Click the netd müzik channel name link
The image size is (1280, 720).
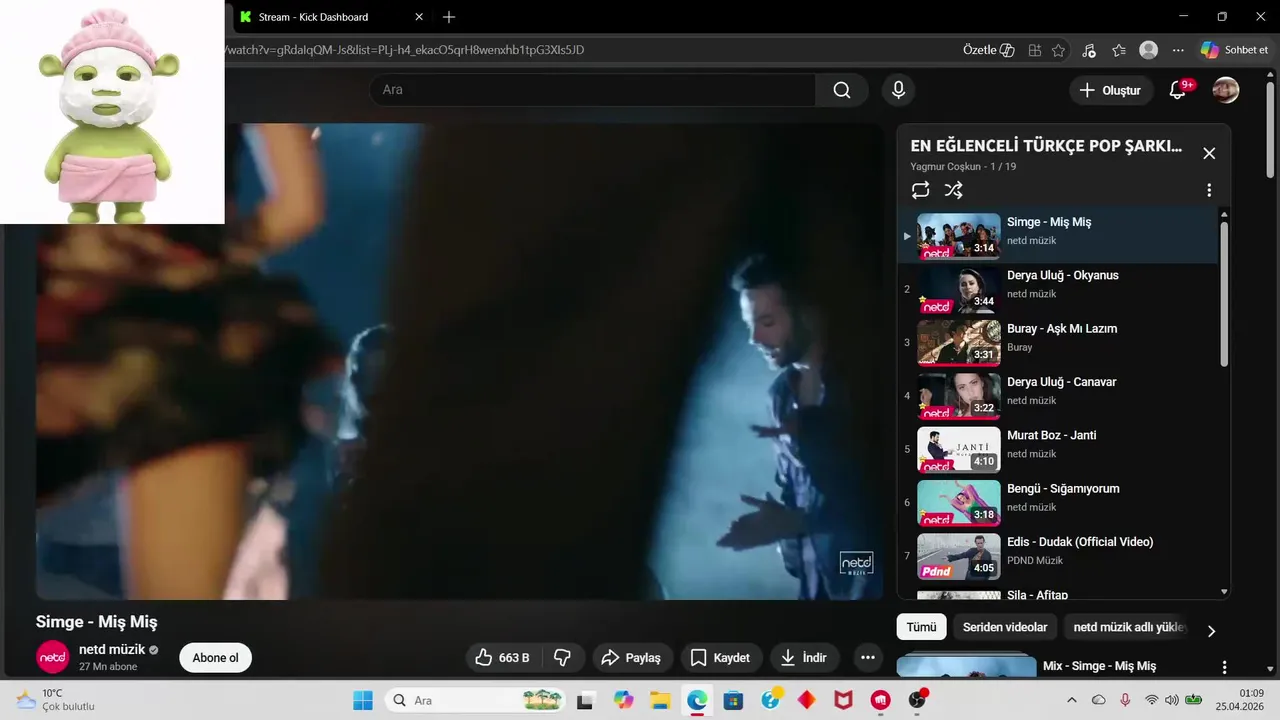coord(111,650)
